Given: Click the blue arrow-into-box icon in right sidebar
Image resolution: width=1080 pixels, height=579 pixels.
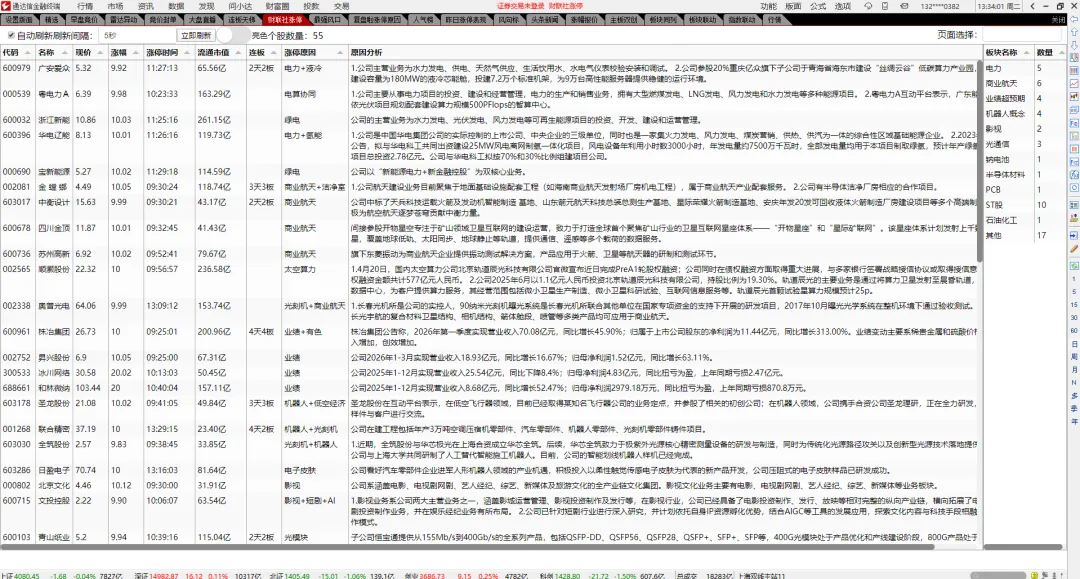Looking at the screenshot, I should click(1074, 235).
